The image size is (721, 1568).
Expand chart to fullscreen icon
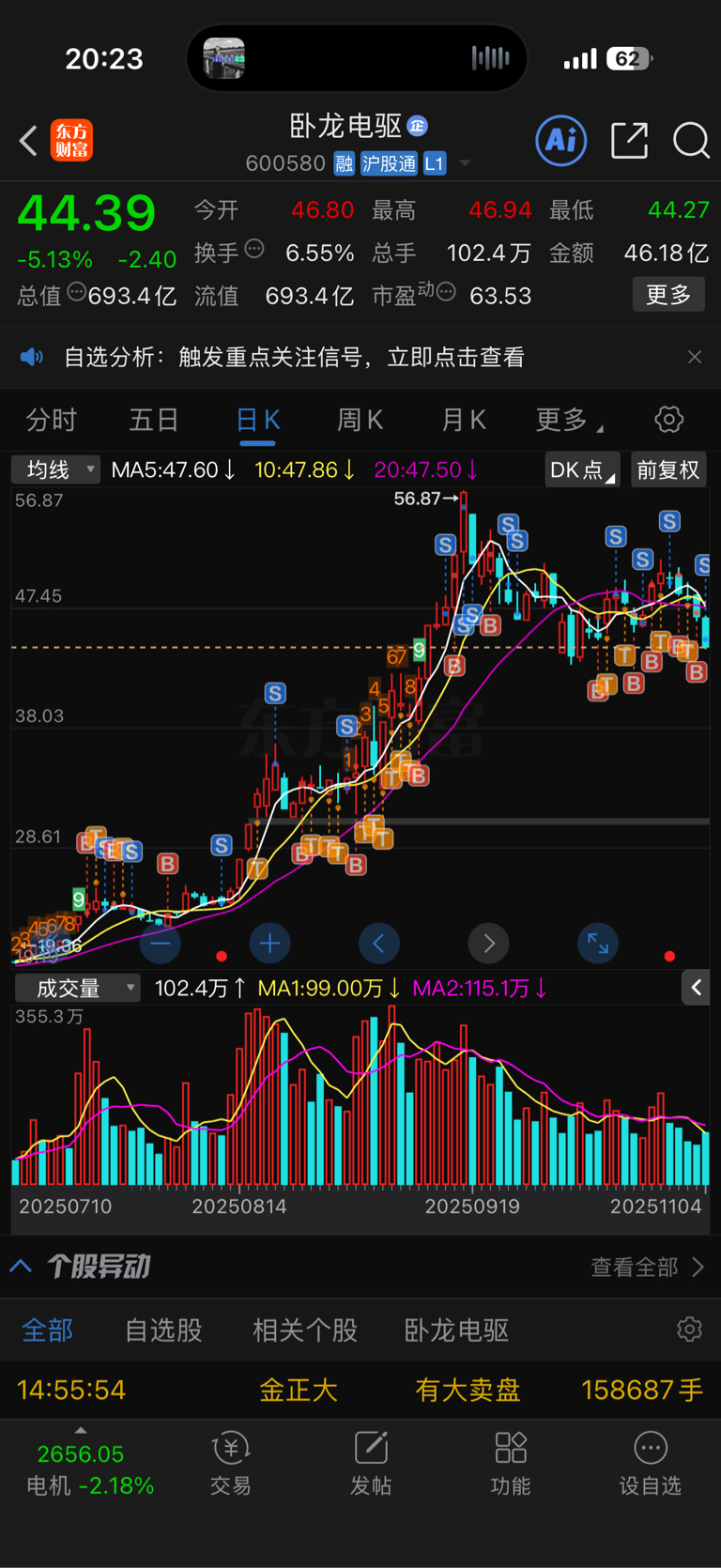(x=598, y=943)
